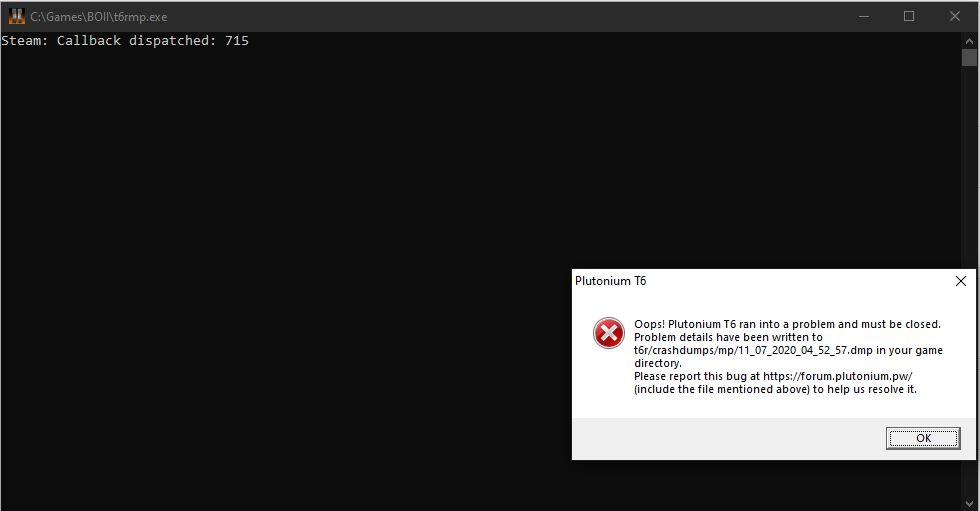
Task: Click the t6rmp.exe console title bar icon
Action: tap(17, 16)
